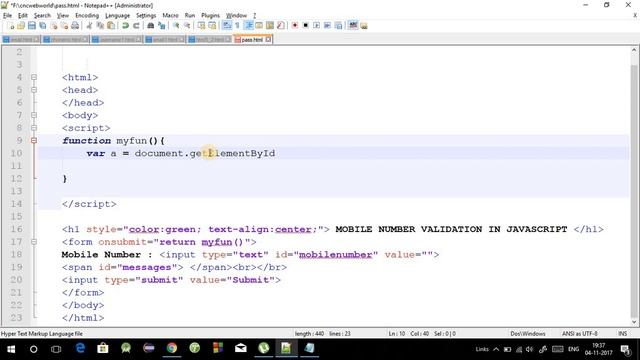
Task: Open the User Defined Language dialog icon
Action: (259, 25)
